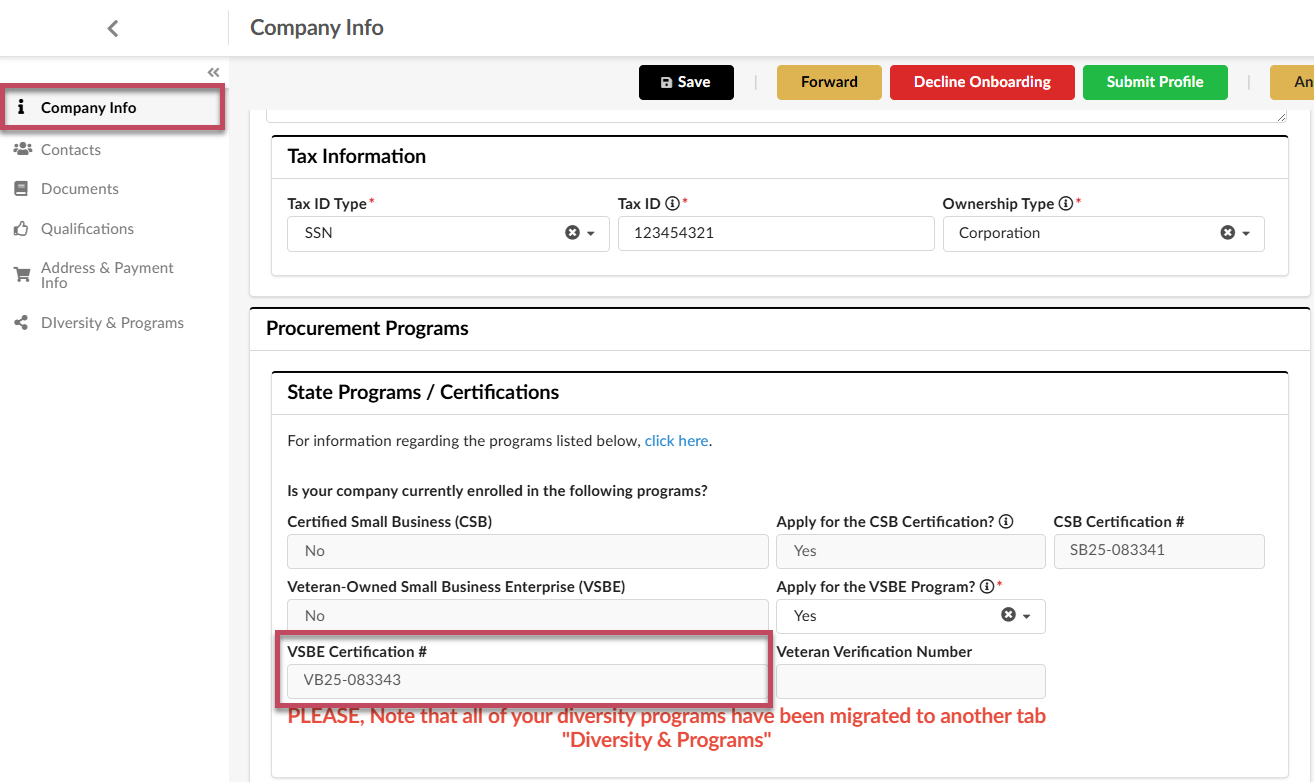Click the VSBE Certification # field
Screen dimensions: 1314x782
(x=527, y=681)
